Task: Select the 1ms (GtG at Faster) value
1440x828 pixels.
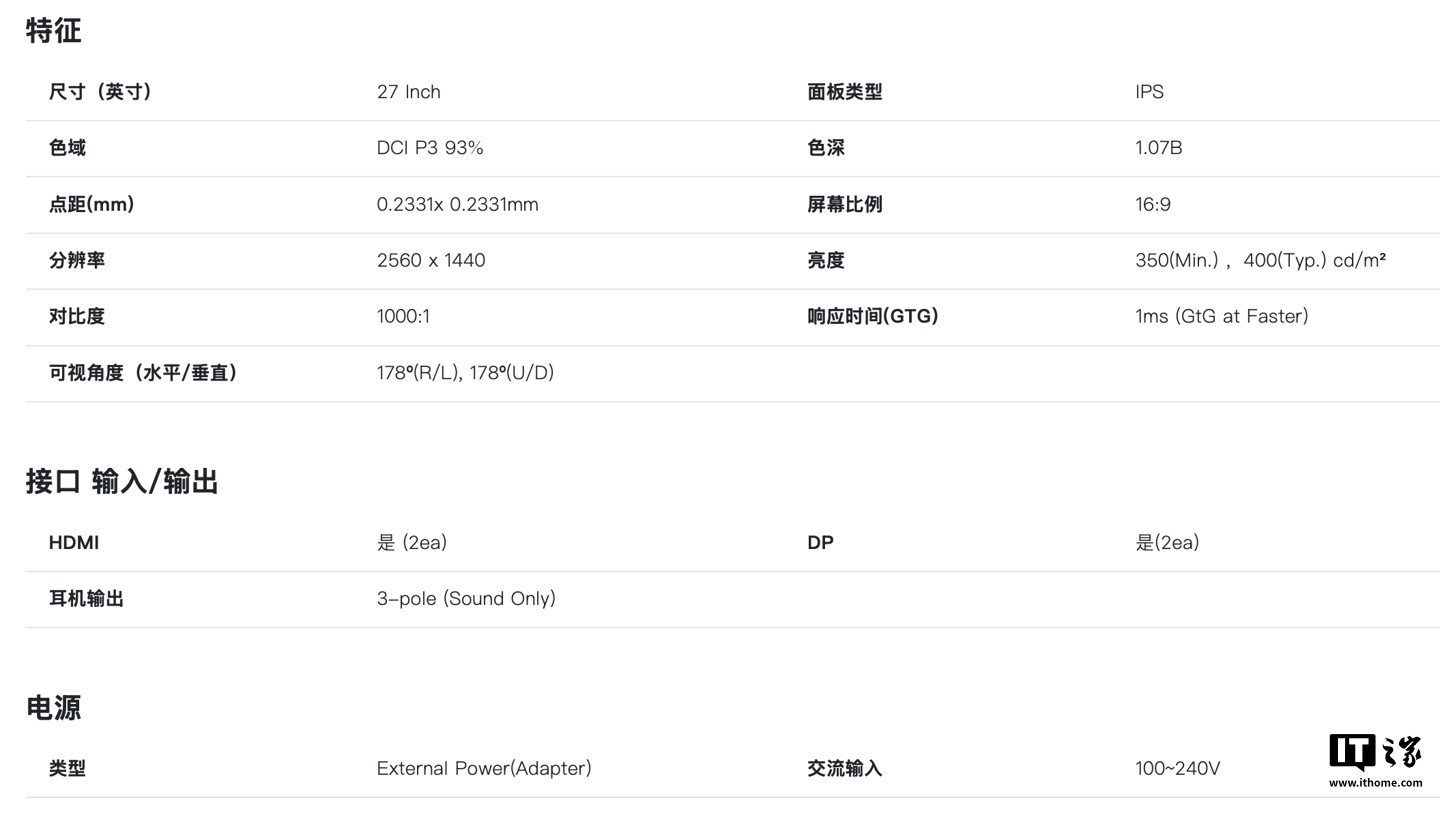Action: (1221, 316)
